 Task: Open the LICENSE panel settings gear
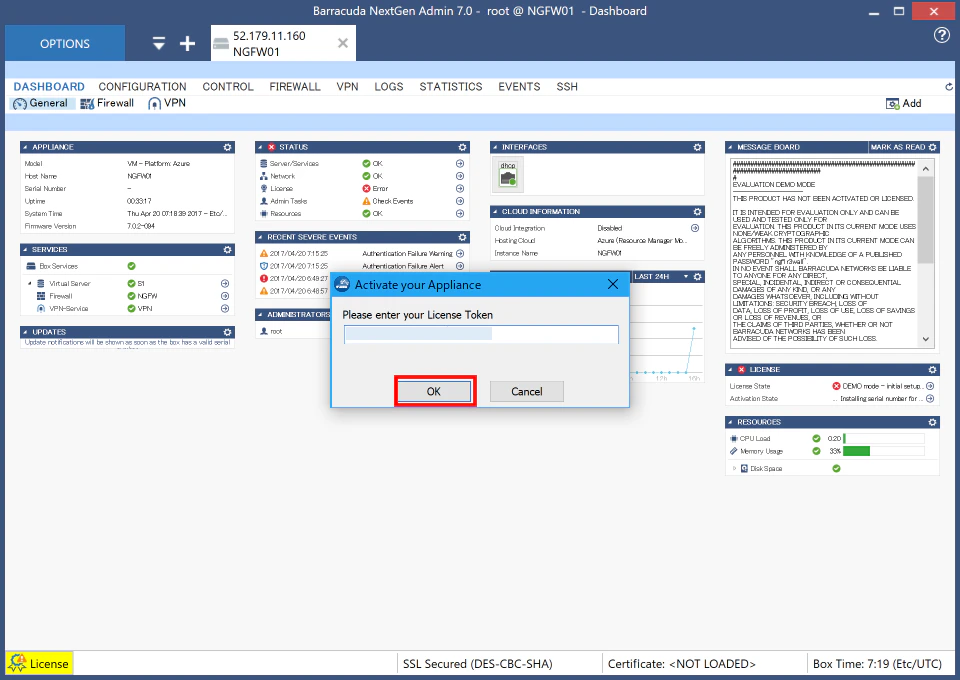932,370
